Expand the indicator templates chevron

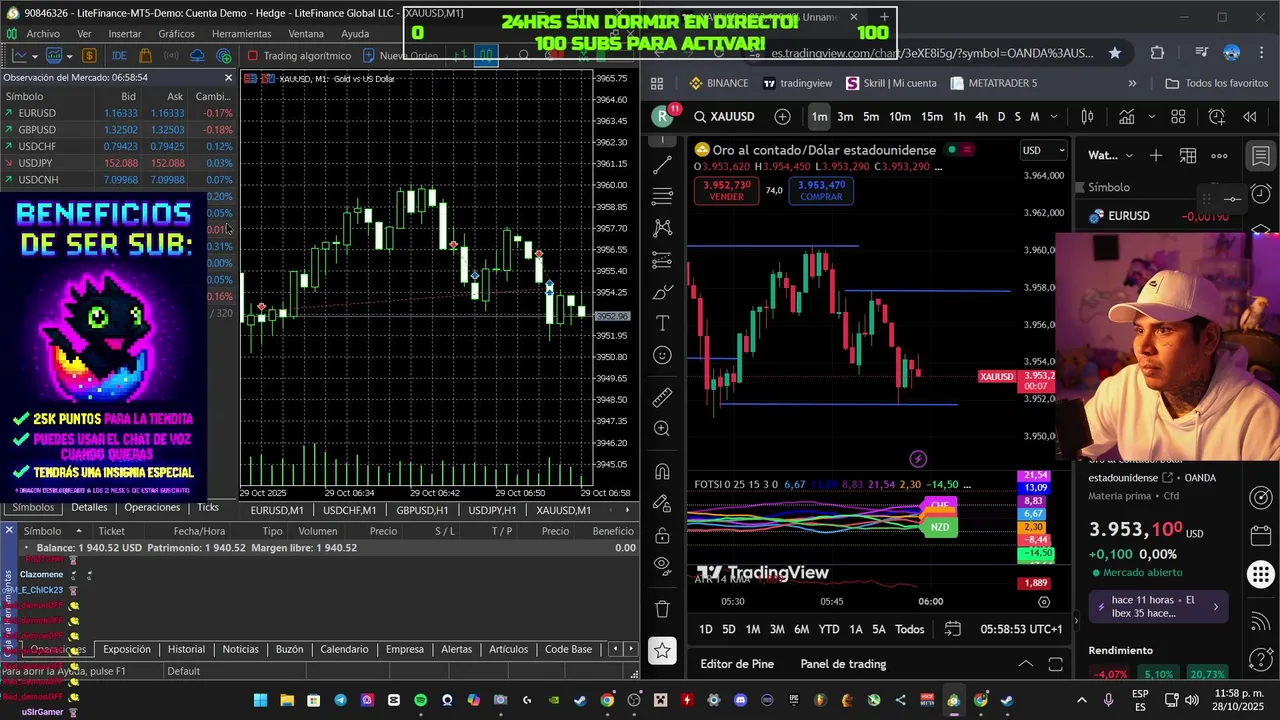1152,117
